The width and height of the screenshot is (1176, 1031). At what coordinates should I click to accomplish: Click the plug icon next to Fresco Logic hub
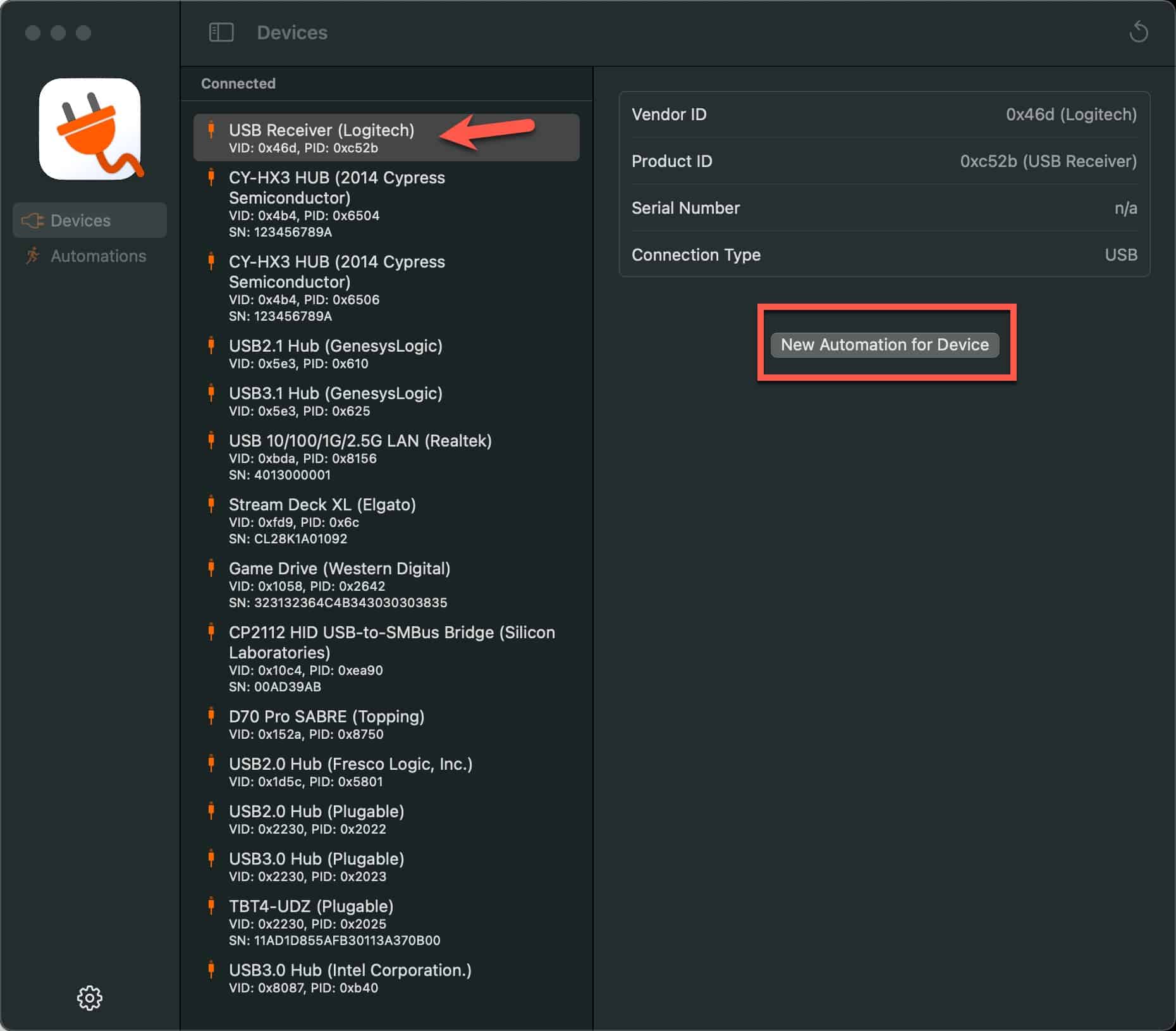tap(211, 763)
